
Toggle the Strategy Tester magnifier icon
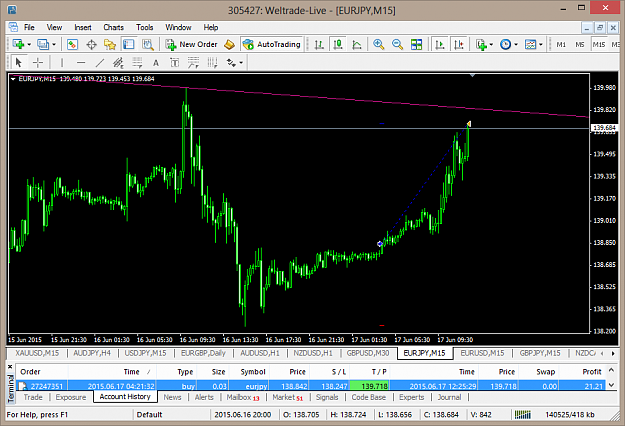pyautogui.click(x=148, y=44)
